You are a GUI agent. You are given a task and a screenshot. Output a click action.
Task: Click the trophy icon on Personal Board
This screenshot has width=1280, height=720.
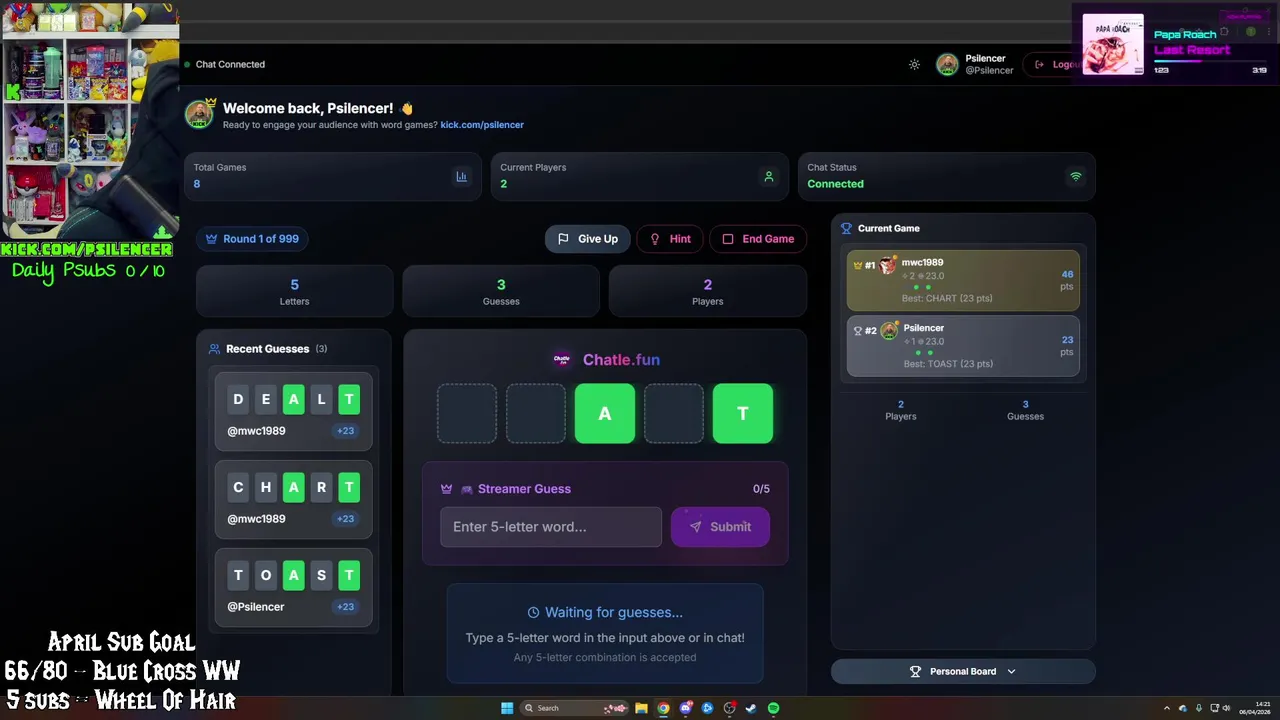pos(915,672)
